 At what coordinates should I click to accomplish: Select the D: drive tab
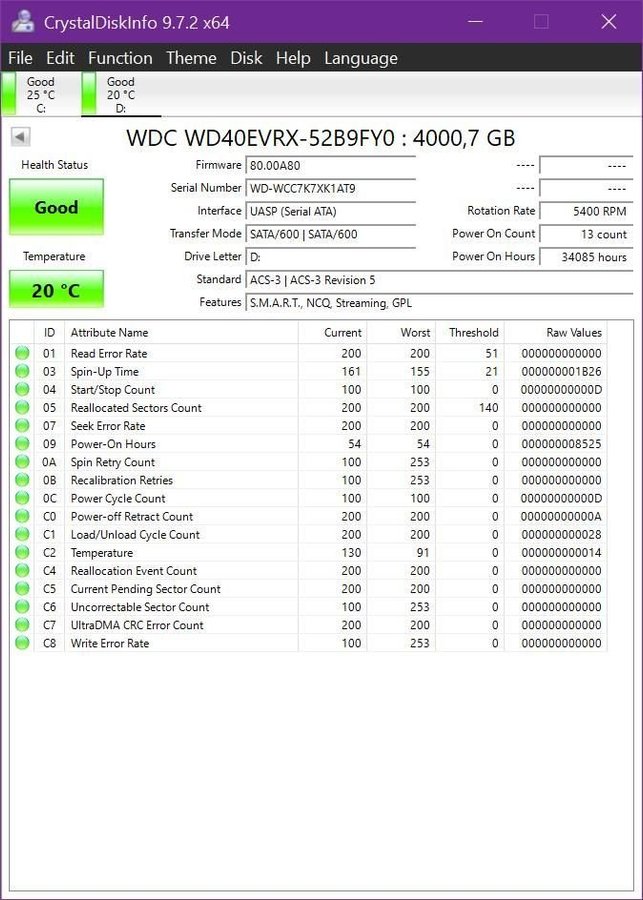click(x=120, y=95)
